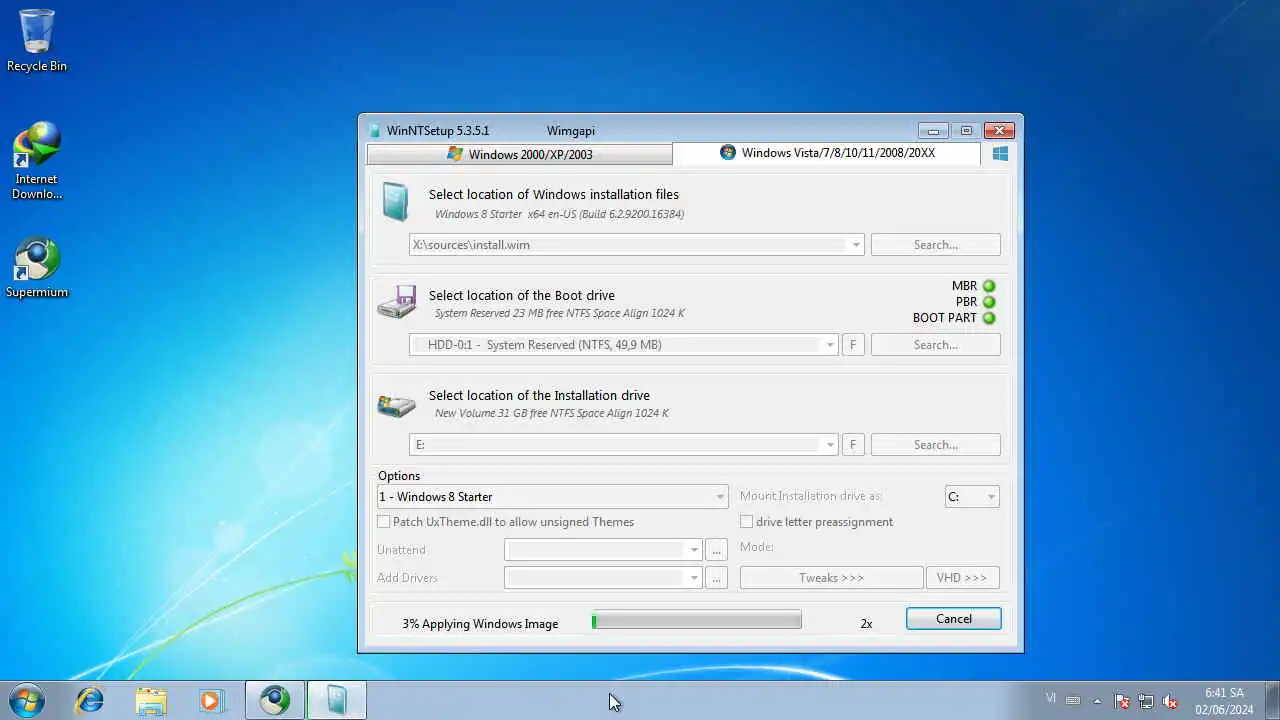Click Search for Windows installation files
This screenshot has height=720, width=1280.
click(936, 245)
